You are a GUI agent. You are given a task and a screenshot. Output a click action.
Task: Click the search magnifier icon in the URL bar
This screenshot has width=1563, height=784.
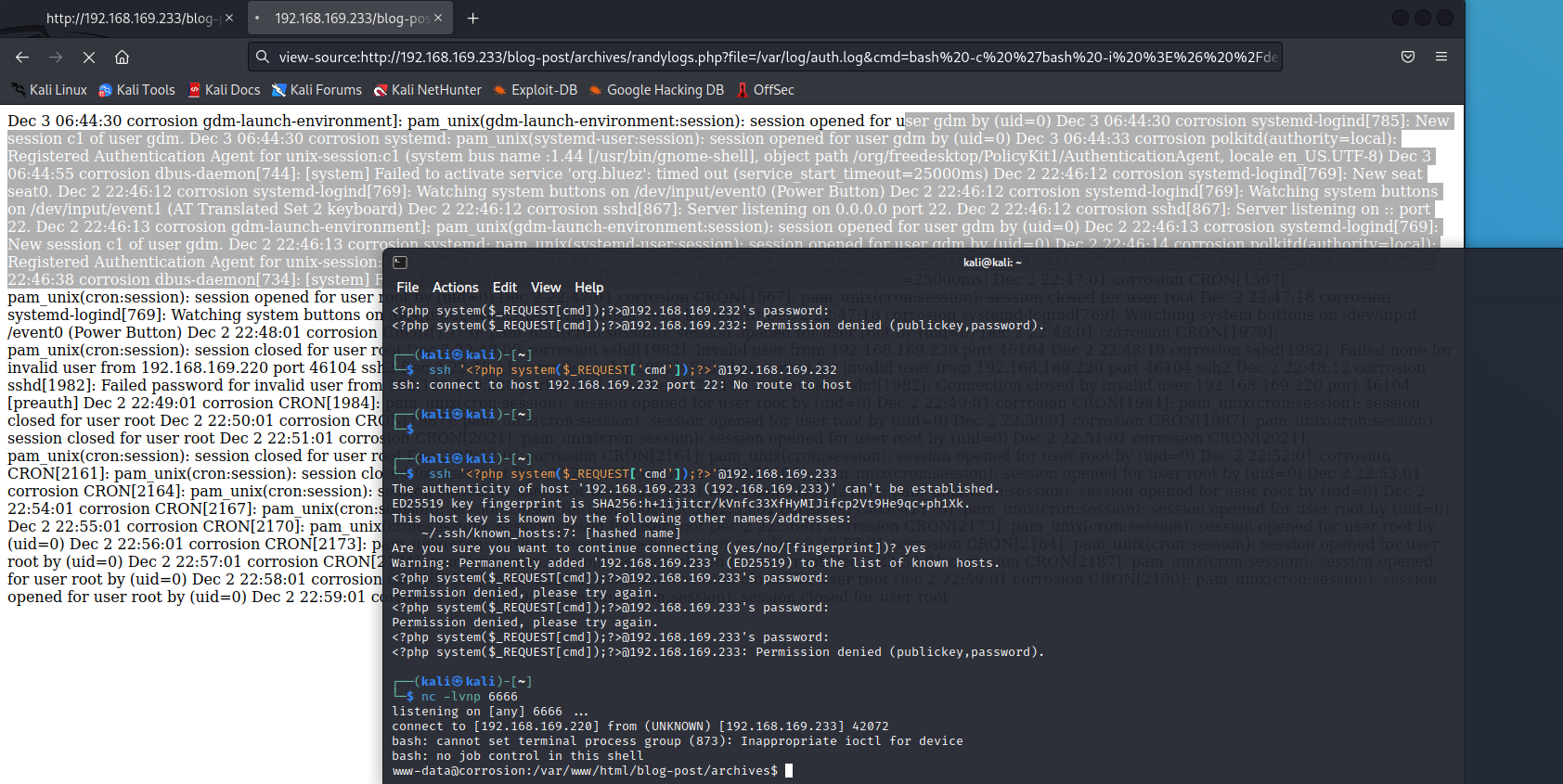tap(263, 57)
